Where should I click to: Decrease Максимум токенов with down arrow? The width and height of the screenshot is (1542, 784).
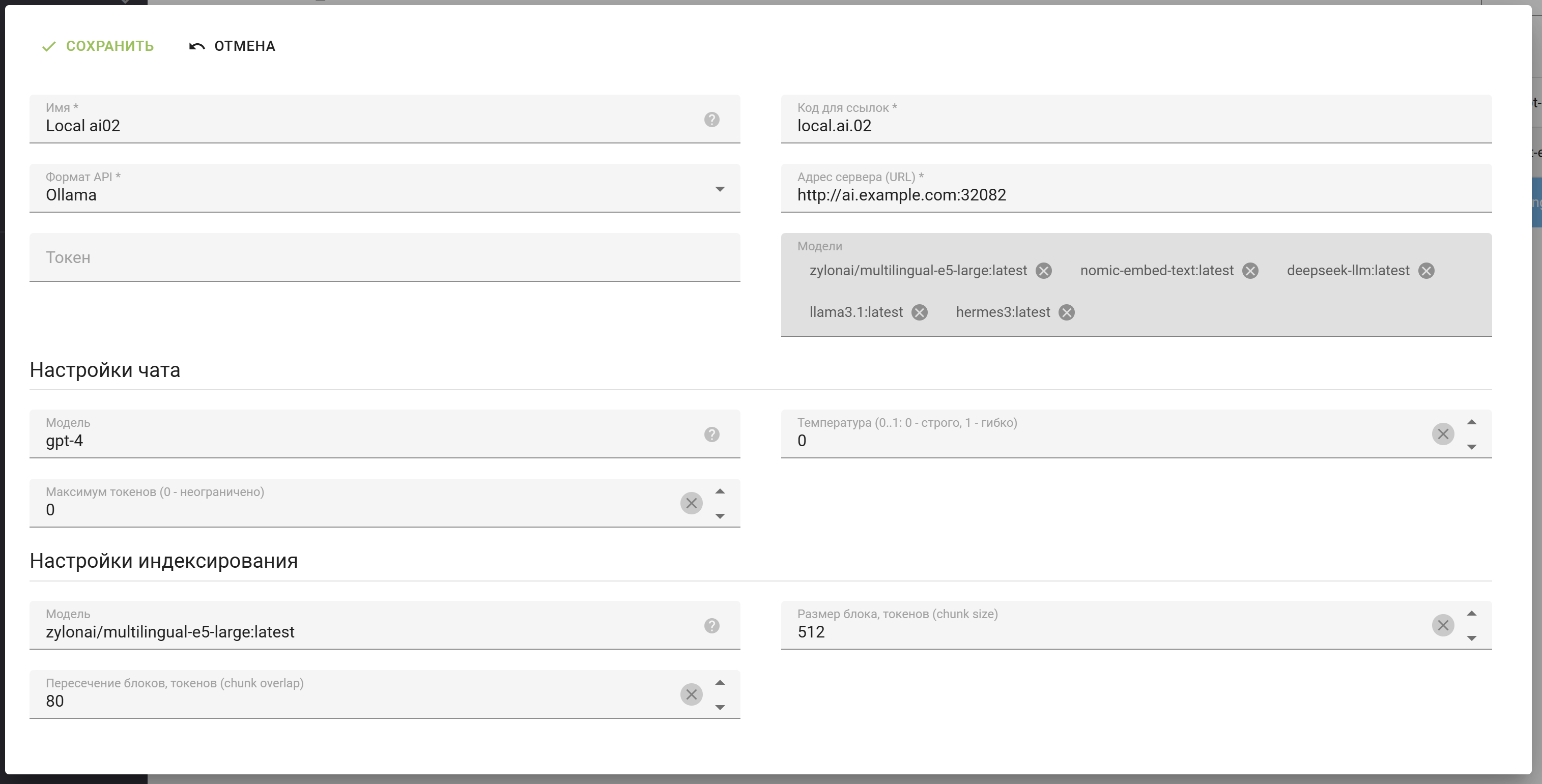[x=720, y=516]
